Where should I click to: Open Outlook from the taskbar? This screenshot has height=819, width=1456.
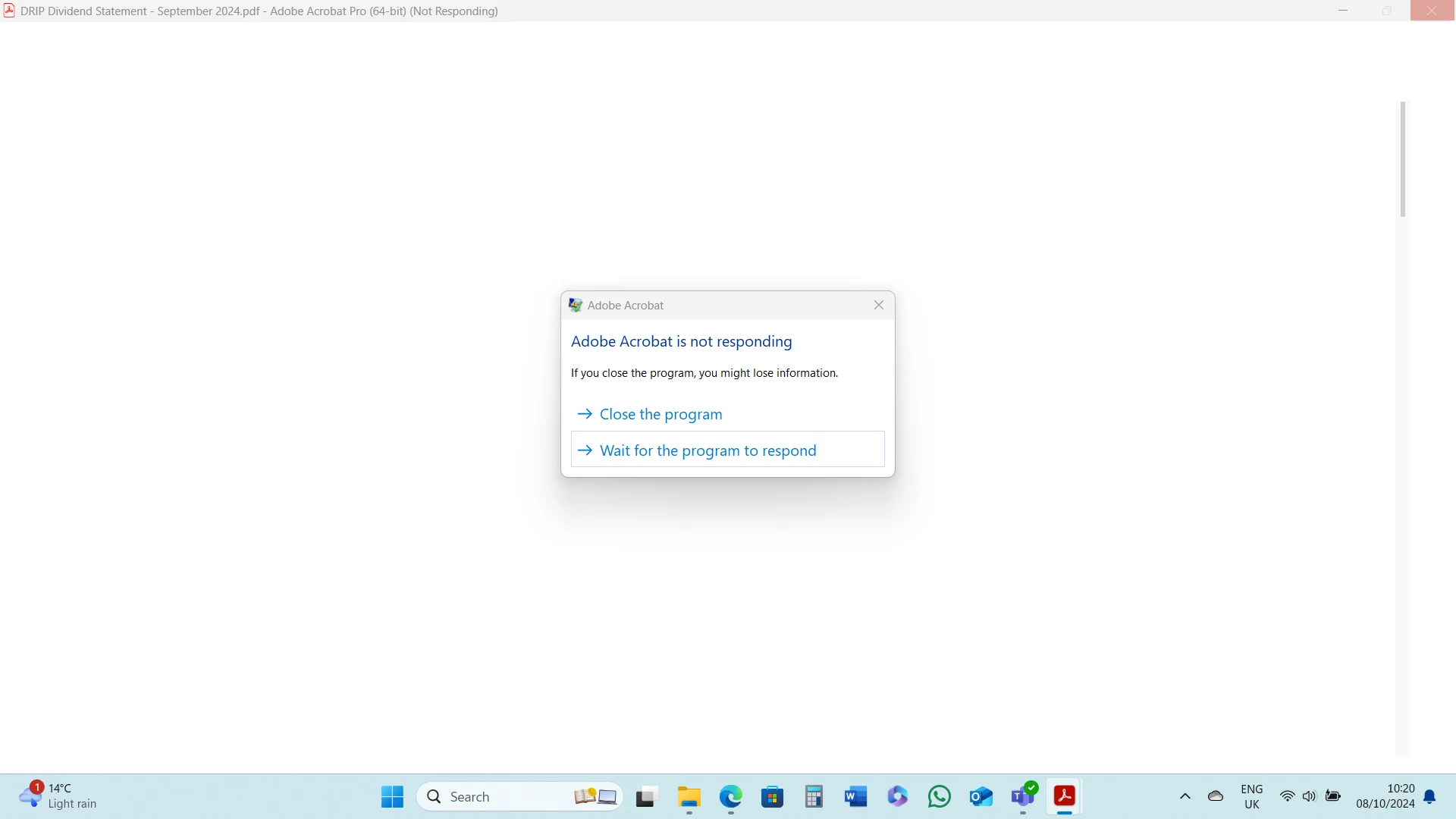[x=981, y=796]
